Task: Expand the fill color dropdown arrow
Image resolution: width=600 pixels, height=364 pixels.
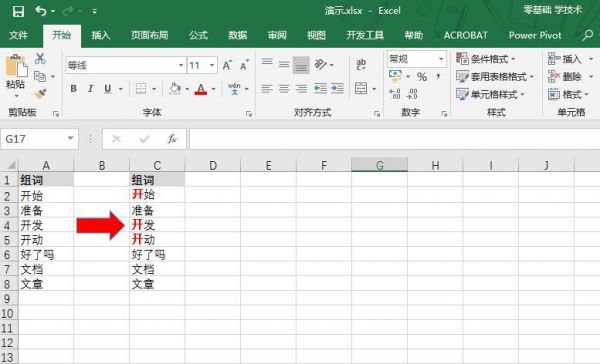Action: 187,89
